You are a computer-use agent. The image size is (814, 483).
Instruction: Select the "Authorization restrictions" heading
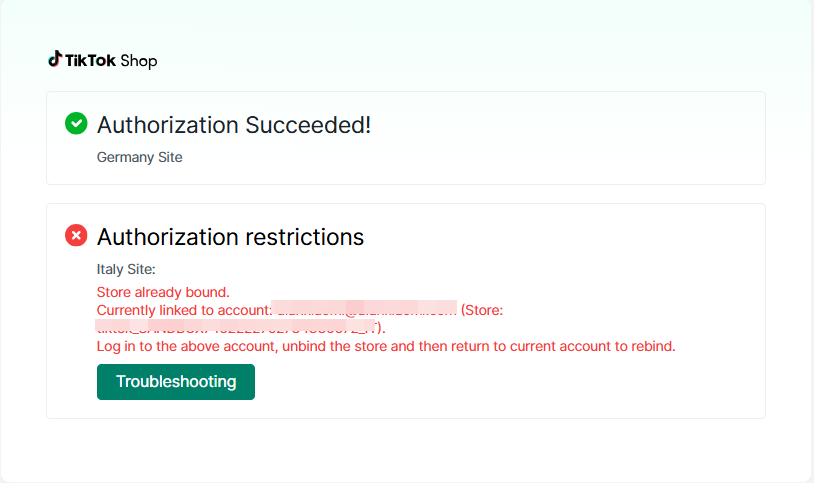coord(230,237)
